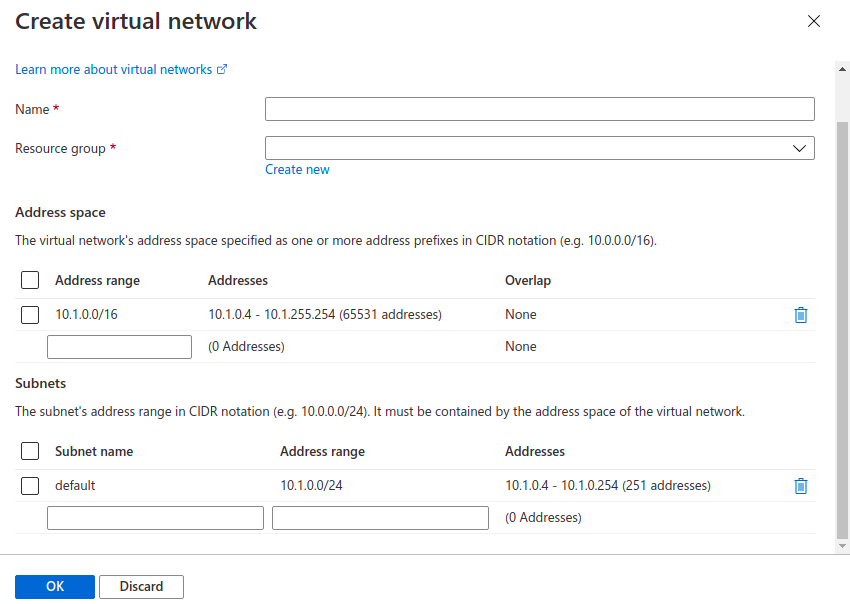Screen dimensions: 850x604
Task: Select all subnets header checkbox
Action: [x=30, y=452]
